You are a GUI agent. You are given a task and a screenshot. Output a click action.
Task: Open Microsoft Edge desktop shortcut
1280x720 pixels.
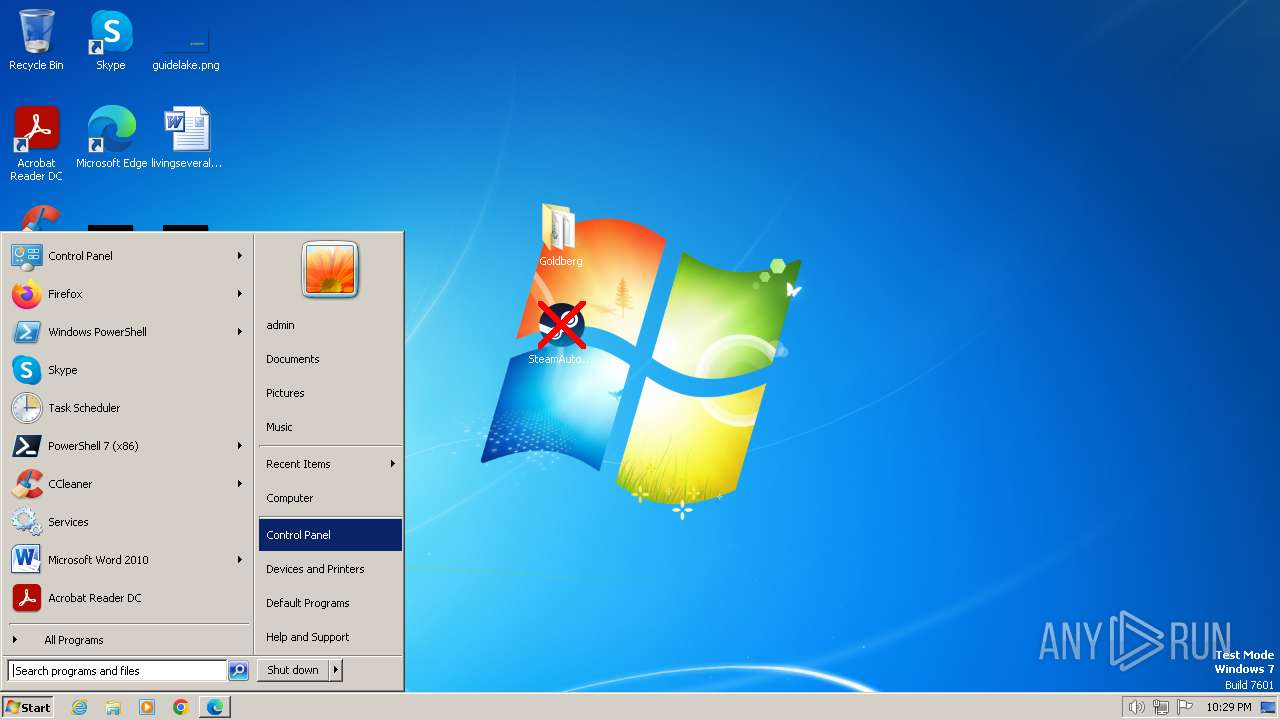pos(111,138)
